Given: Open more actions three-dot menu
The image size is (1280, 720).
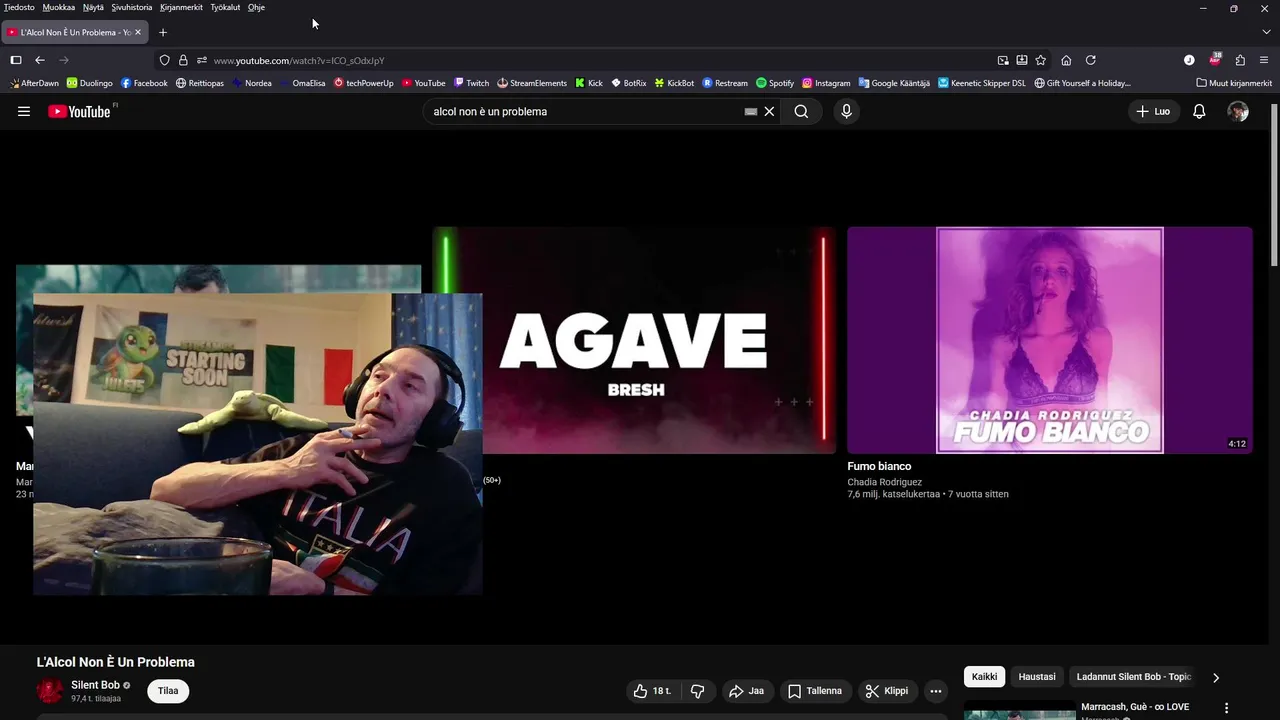Looking at the screenshot, I should pos(936,691).
